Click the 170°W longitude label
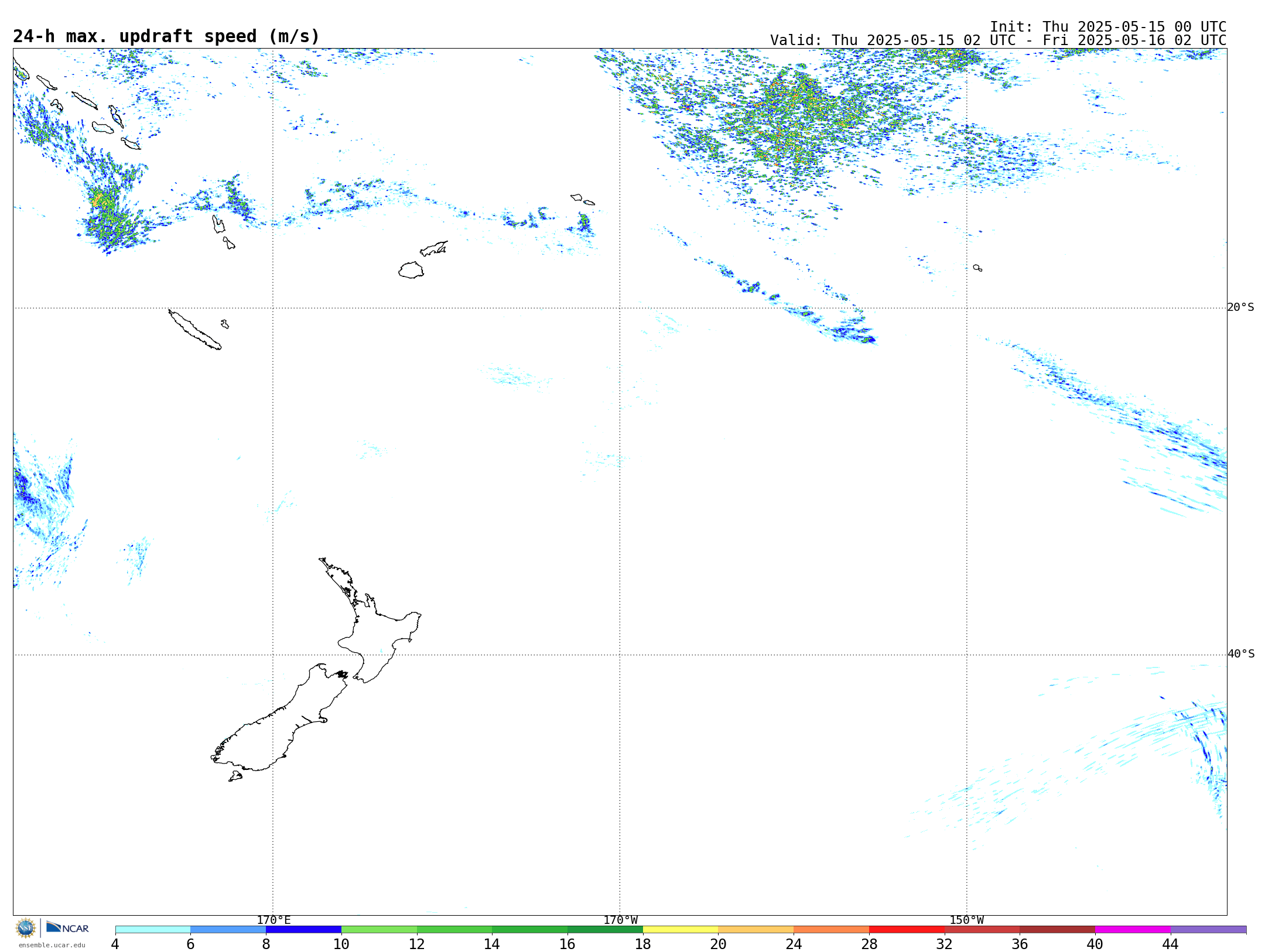Image resolution: width=1265 pixels, height=952 pixels. click(620, 920)
